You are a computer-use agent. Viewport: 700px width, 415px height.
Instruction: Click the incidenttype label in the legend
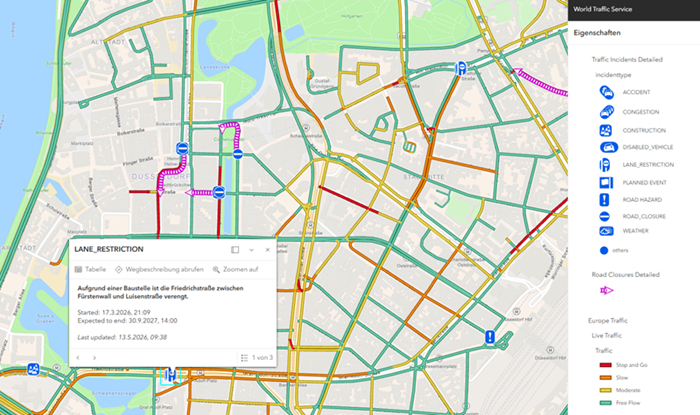pyautogui.click(x=613, y=75)
